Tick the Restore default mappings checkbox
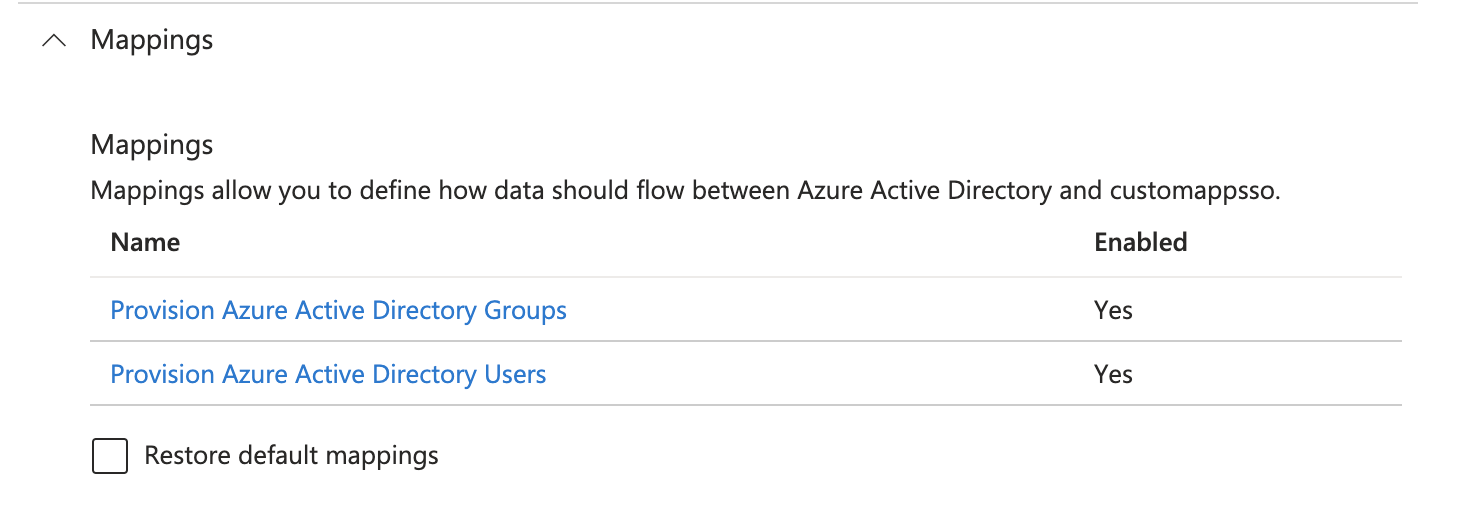Screen dimensions: 1470x508 coord(110,457)
